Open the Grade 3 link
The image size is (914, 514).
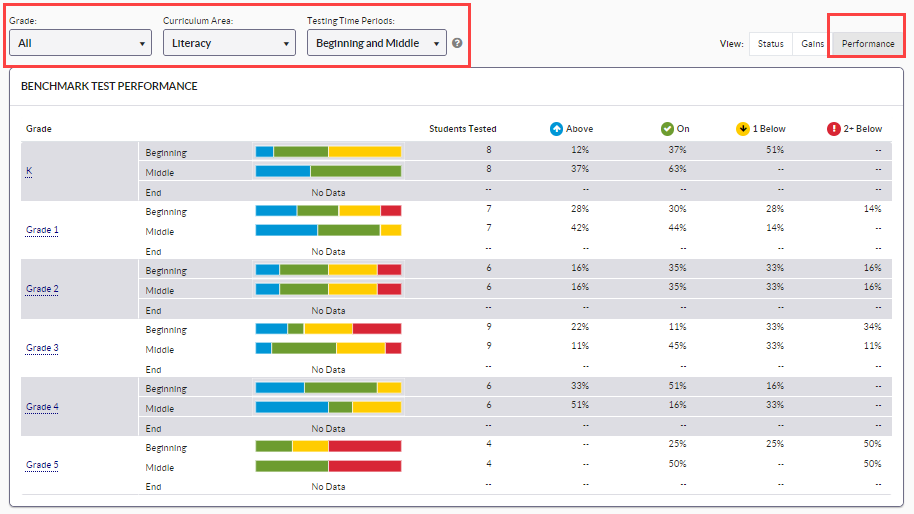coord(42,348)
